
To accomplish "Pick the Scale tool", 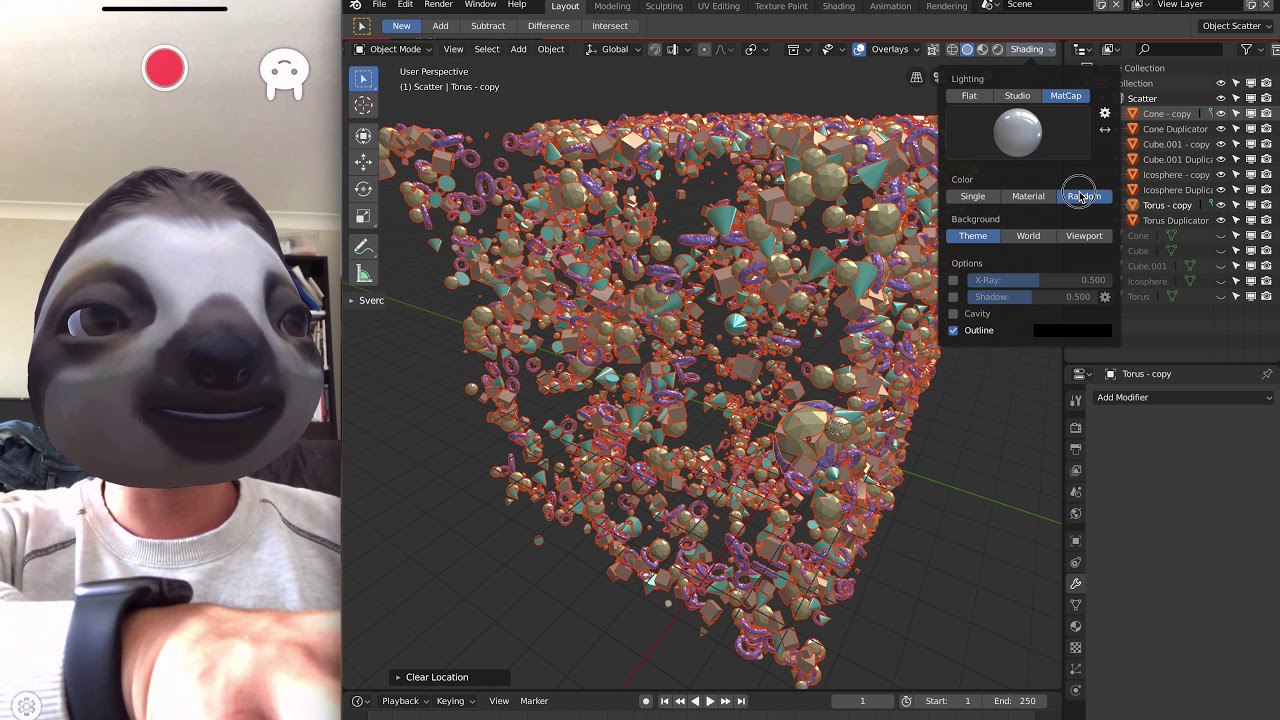I will [363, 216].
